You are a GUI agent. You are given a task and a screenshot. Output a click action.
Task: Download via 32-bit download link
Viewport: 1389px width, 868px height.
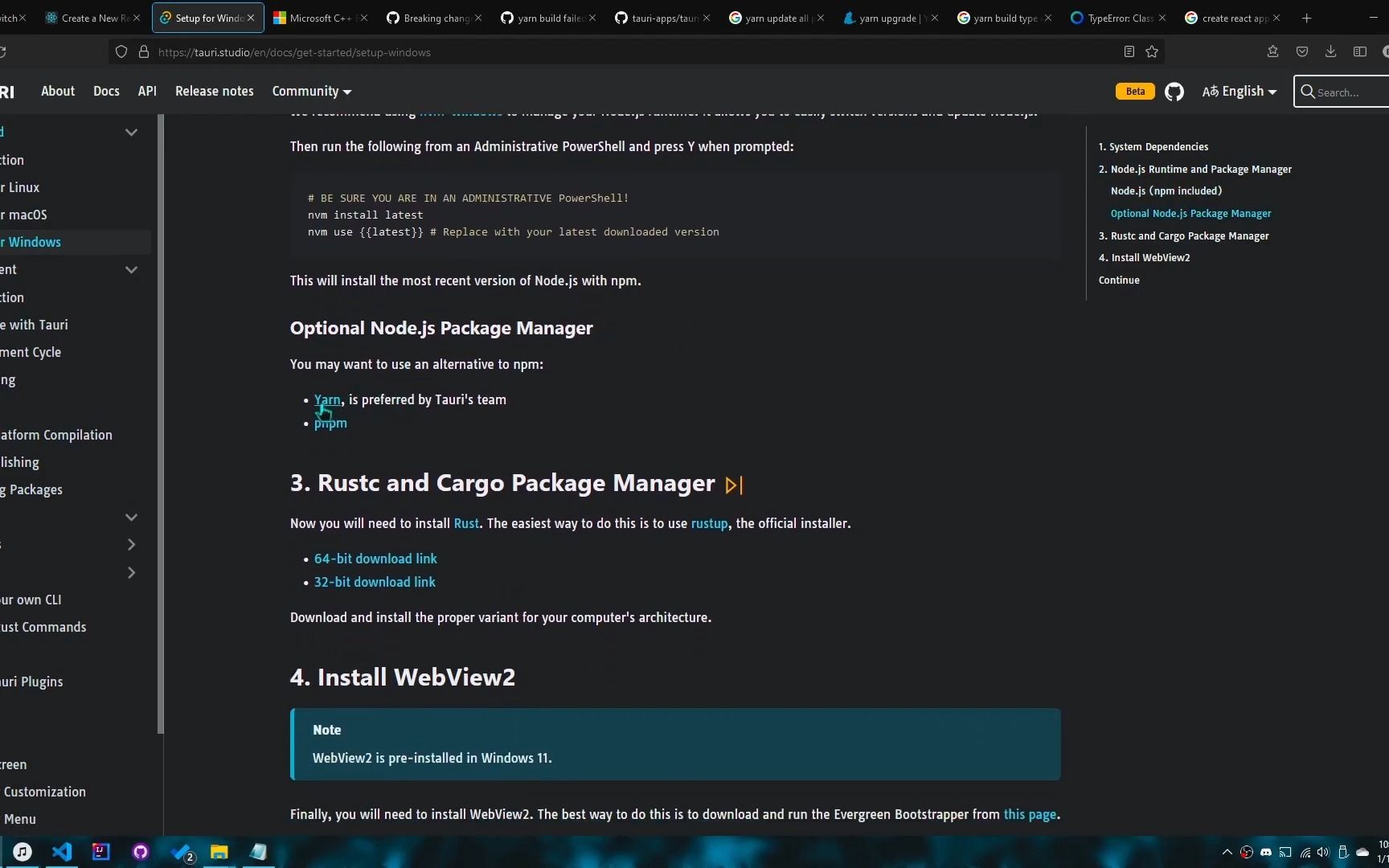[375, 582]
